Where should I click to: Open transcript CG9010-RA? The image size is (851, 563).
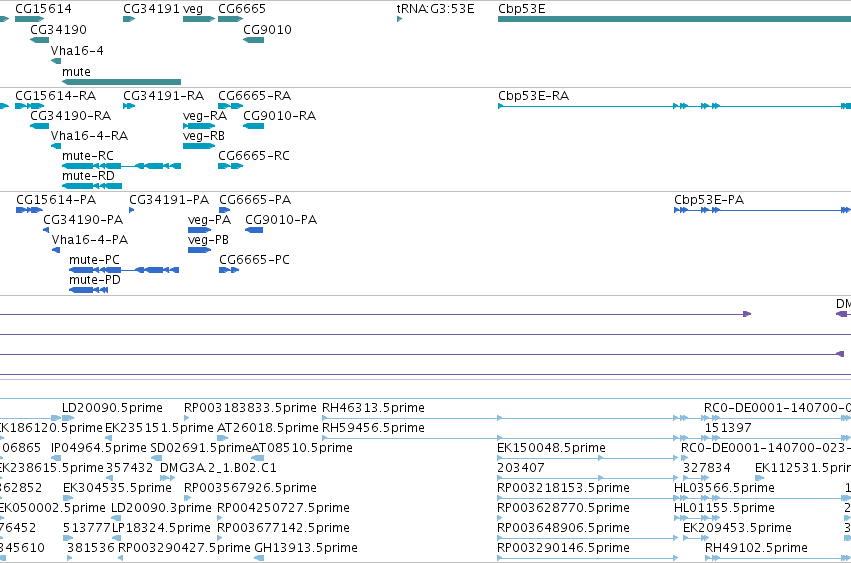pos(280,116)
